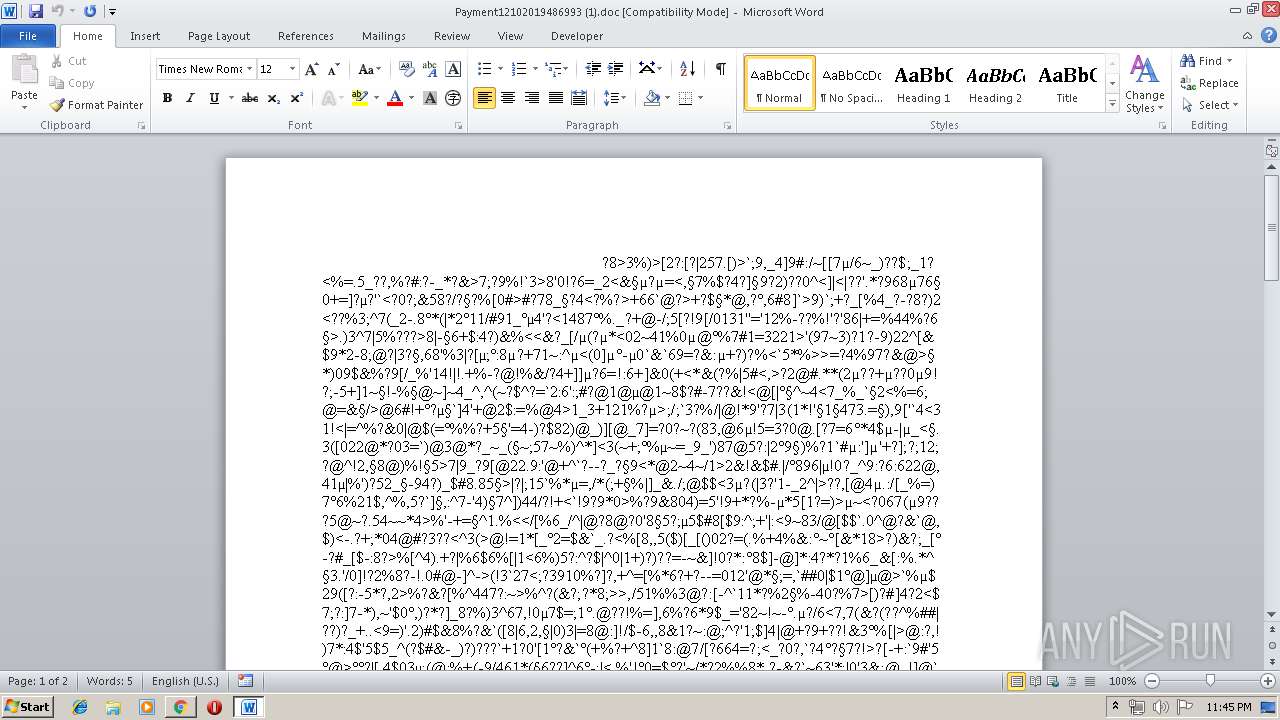
Task: Click the vertical scrollbar thumb
Action: 1272,228
